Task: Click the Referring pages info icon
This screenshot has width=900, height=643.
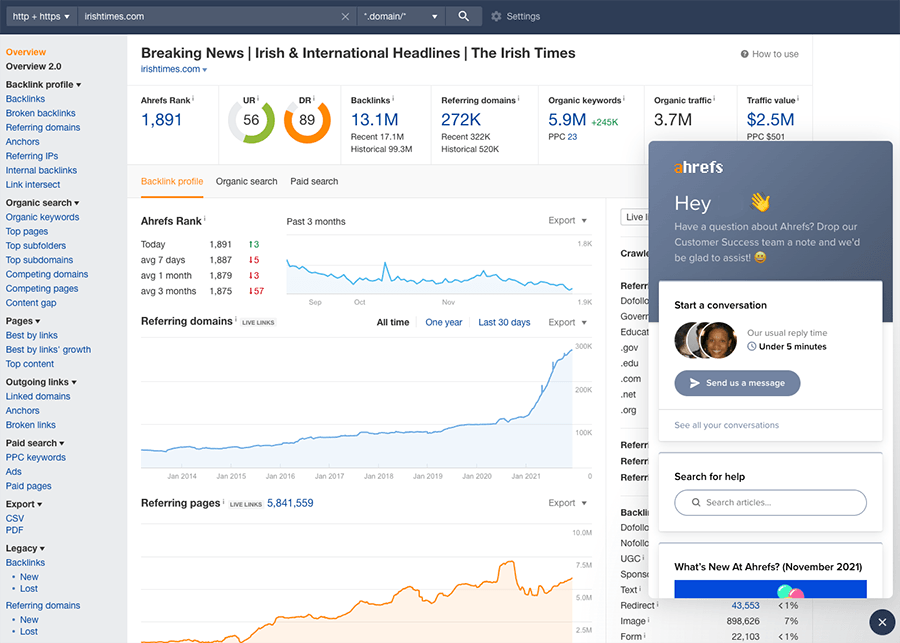Action: click(224, 501)
